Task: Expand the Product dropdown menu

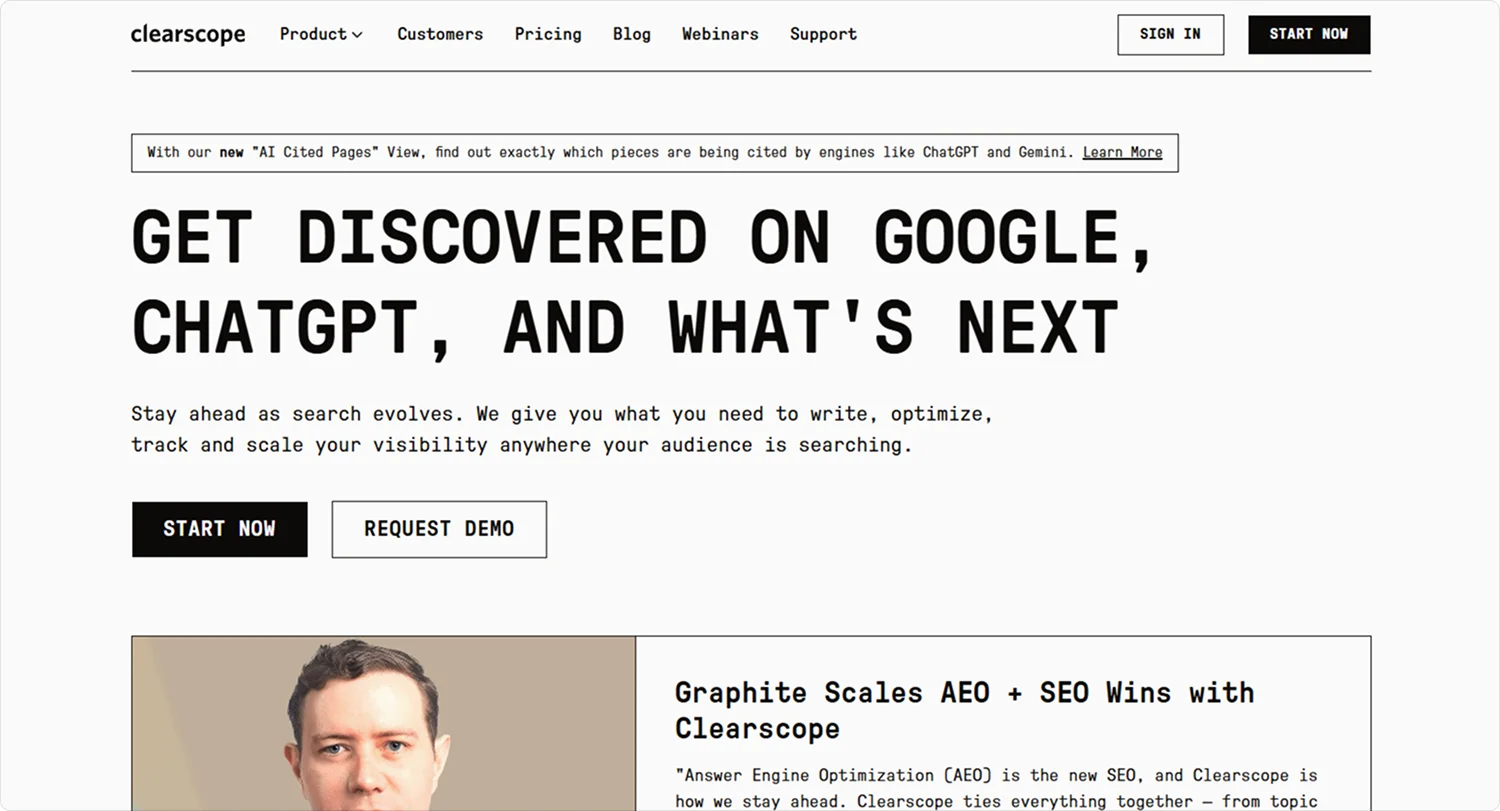Action: [321, 34]
